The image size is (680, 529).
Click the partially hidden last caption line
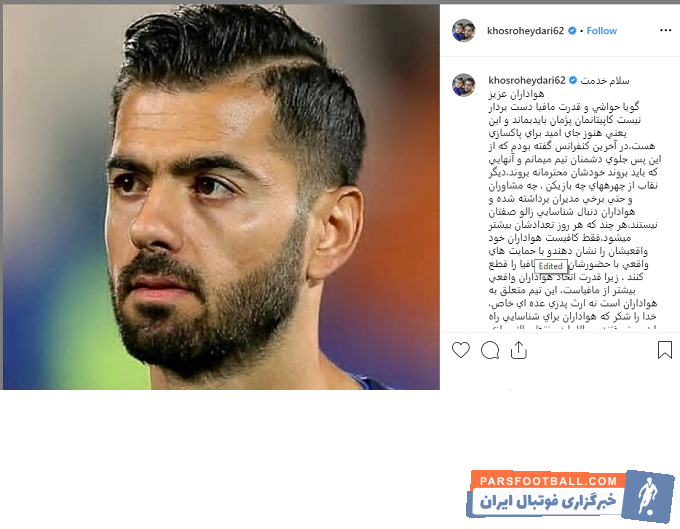572,327
